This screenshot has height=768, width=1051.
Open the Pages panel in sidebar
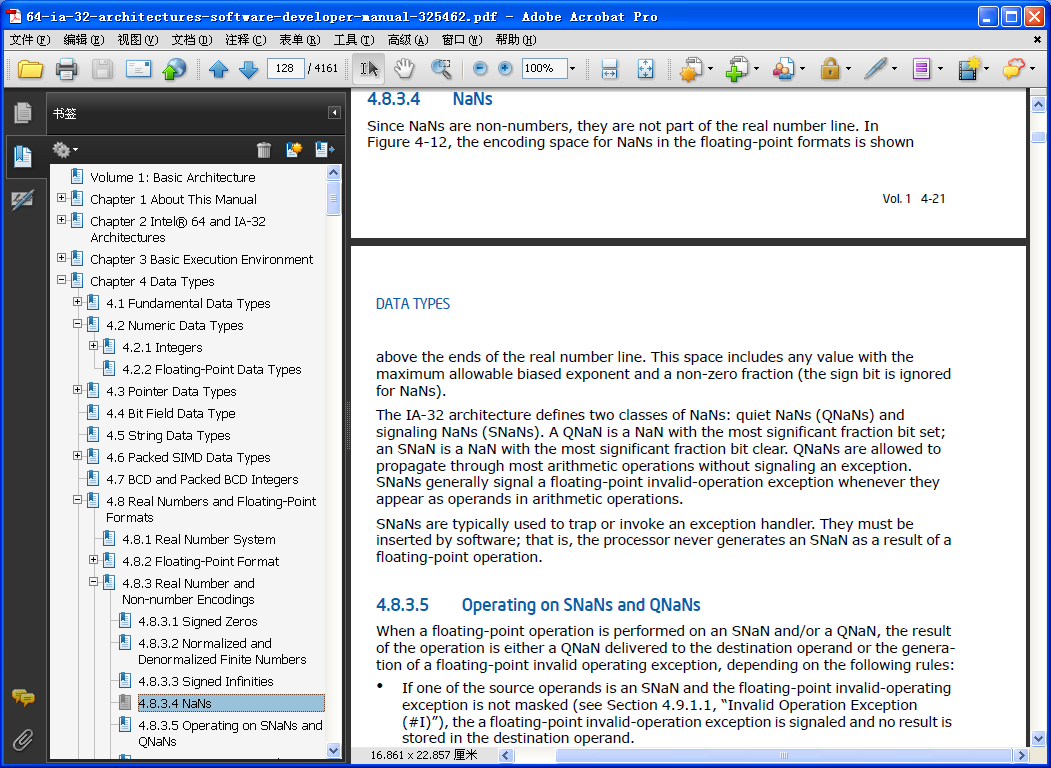pyautogui.click(x=23, y=113)
